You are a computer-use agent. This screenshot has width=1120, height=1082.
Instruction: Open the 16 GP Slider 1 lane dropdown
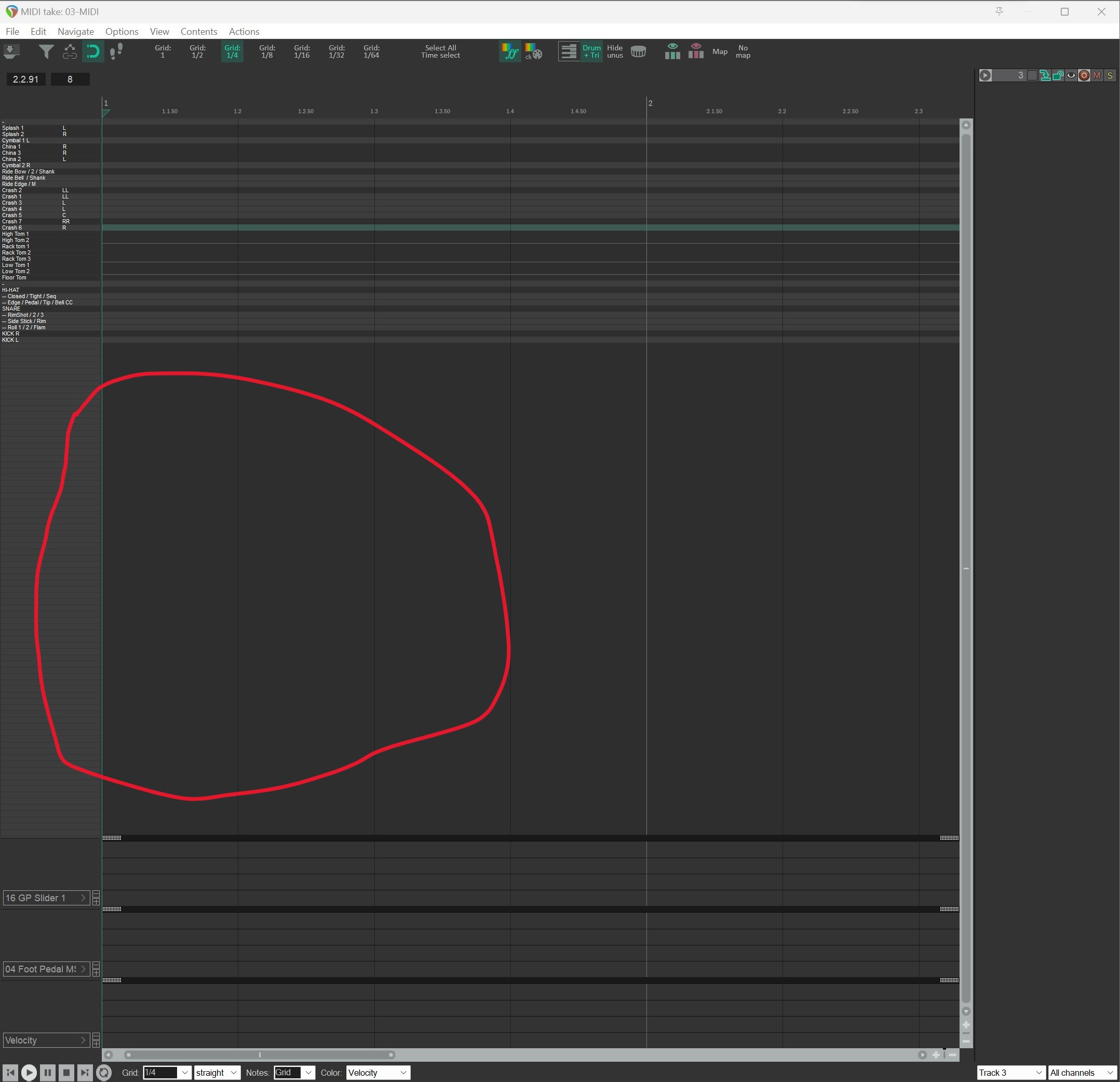pyautogui.click(x=46, y=898)
